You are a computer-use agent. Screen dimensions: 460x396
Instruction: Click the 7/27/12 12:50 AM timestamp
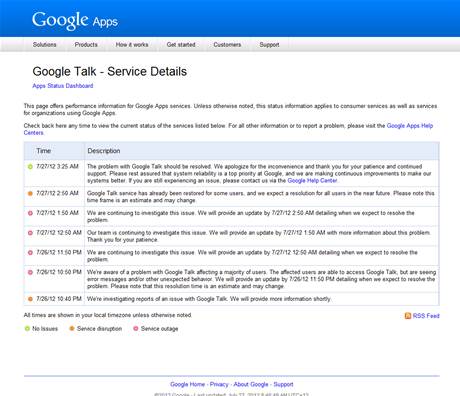pos(59,233)
